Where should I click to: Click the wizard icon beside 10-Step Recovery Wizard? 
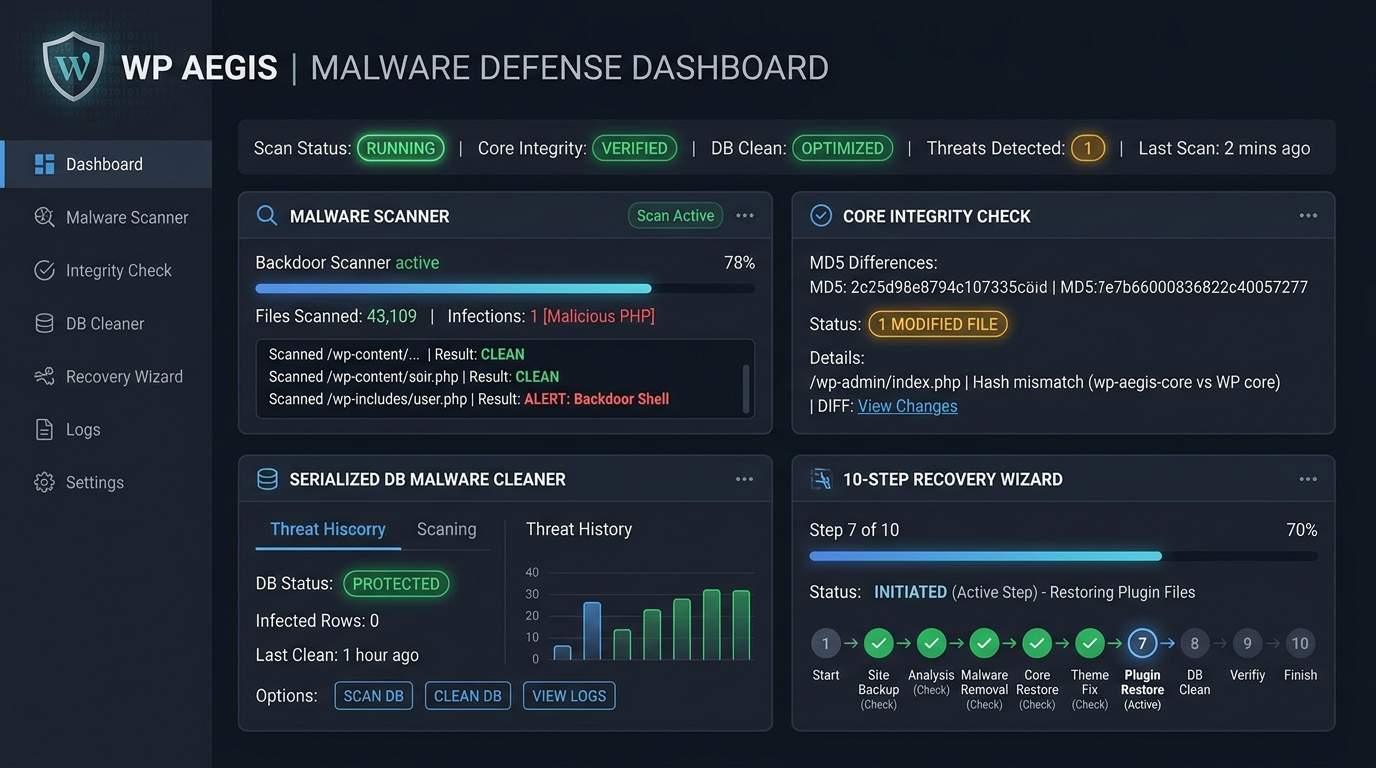point(821,479)
